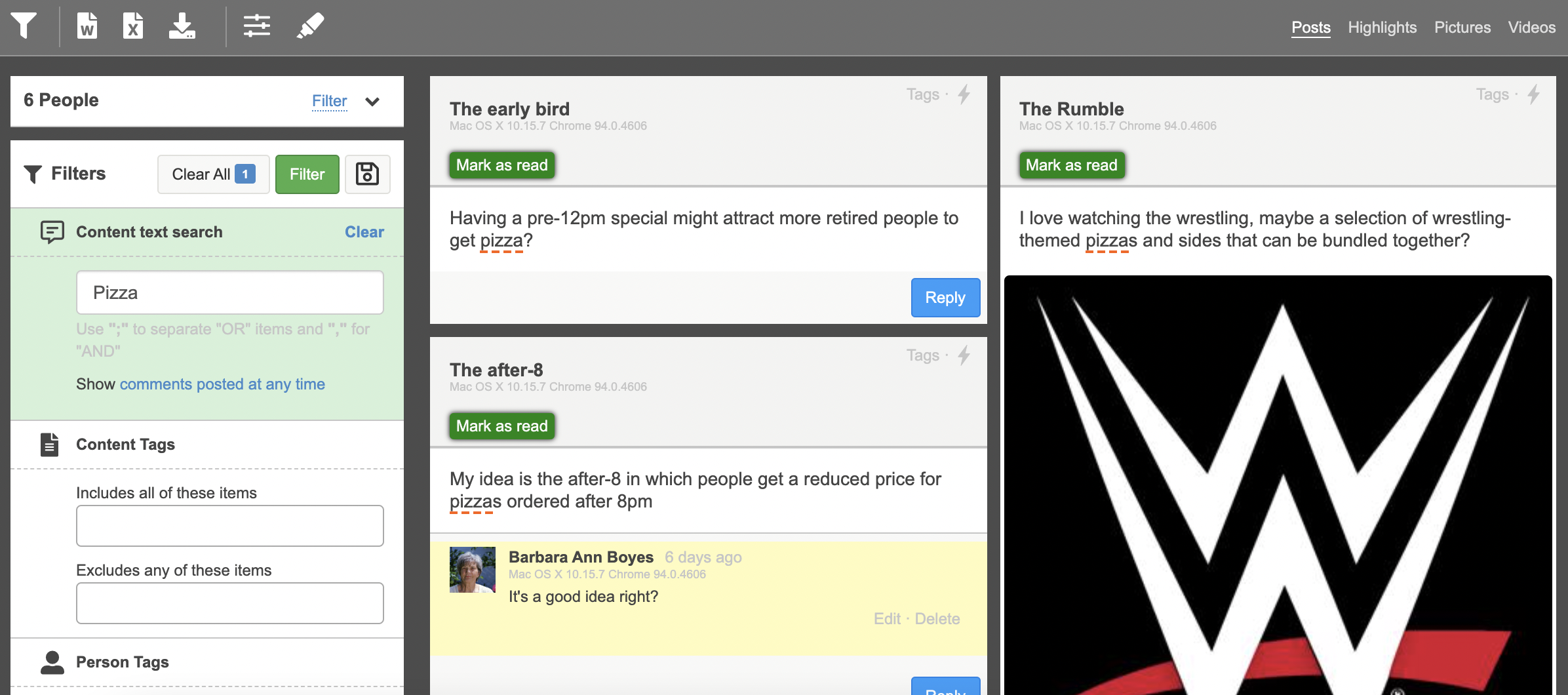Open the sliders settings icon

pyautogui.click(x=256, y=26)
